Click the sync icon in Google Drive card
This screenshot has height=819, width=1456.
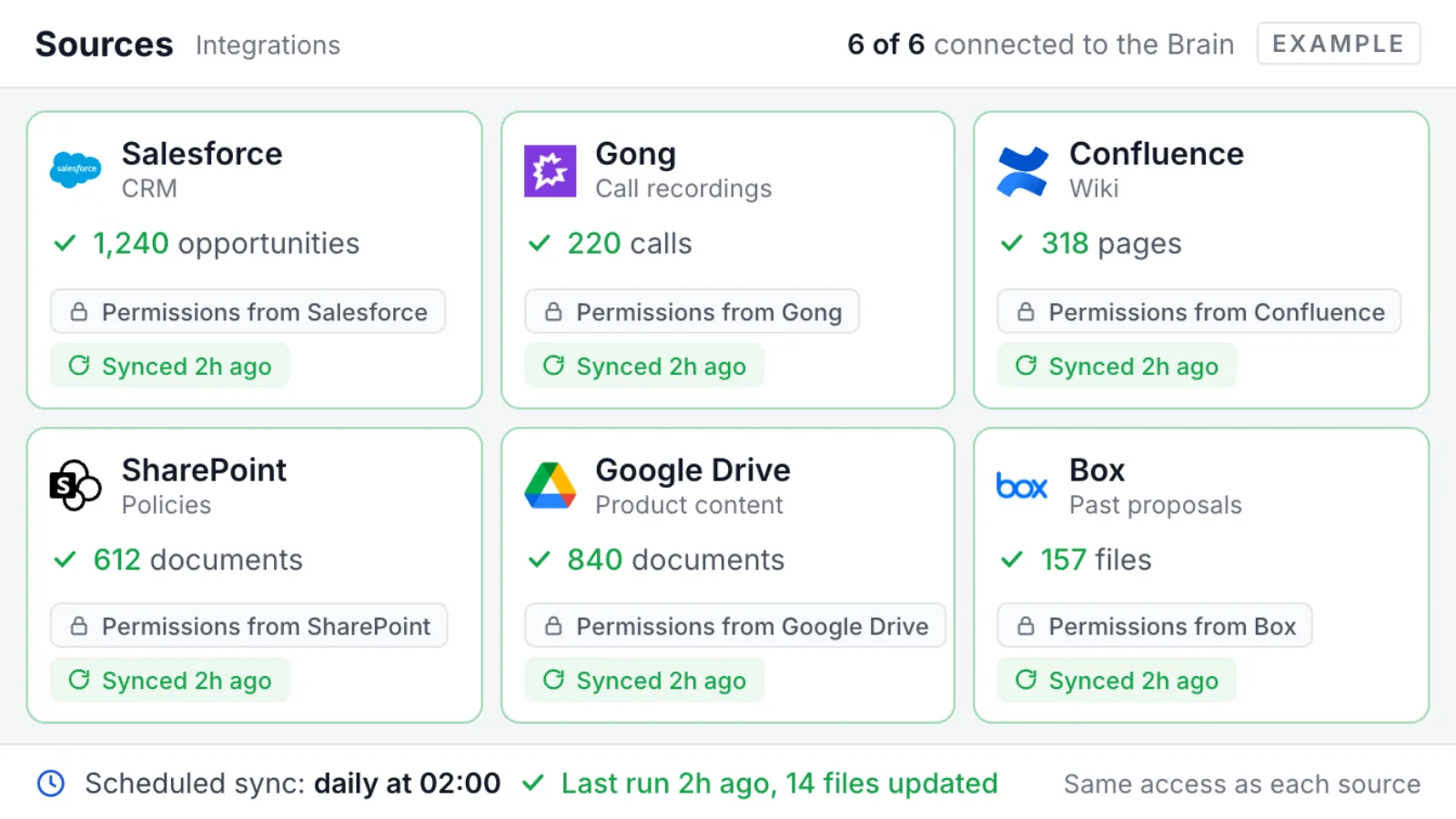[x=553, y=680]
